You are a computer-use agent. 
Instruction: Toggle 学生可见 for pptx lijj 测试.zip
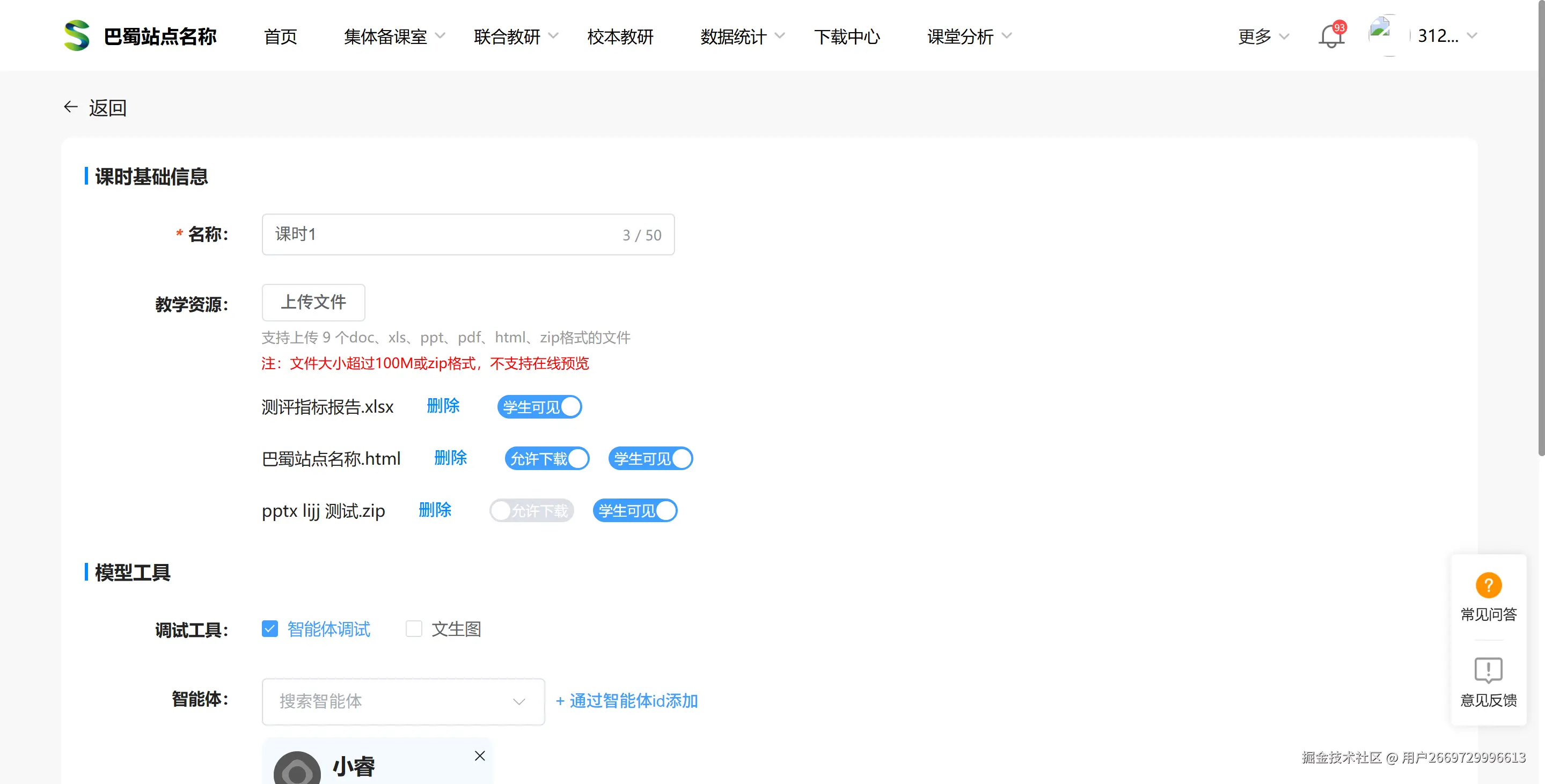coord(635,510)
